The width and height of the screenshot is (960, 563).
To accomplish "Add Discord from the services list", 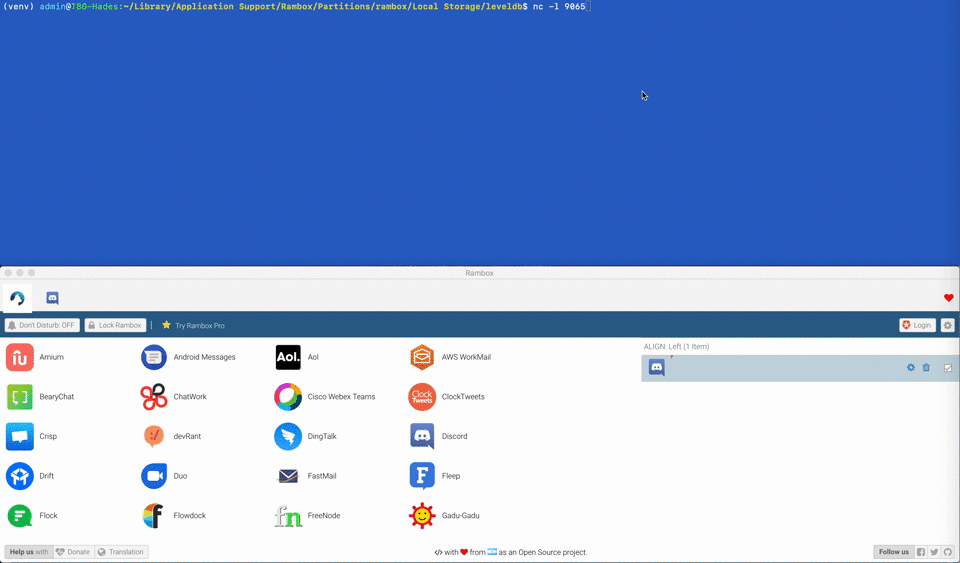I will coord(422,436).
